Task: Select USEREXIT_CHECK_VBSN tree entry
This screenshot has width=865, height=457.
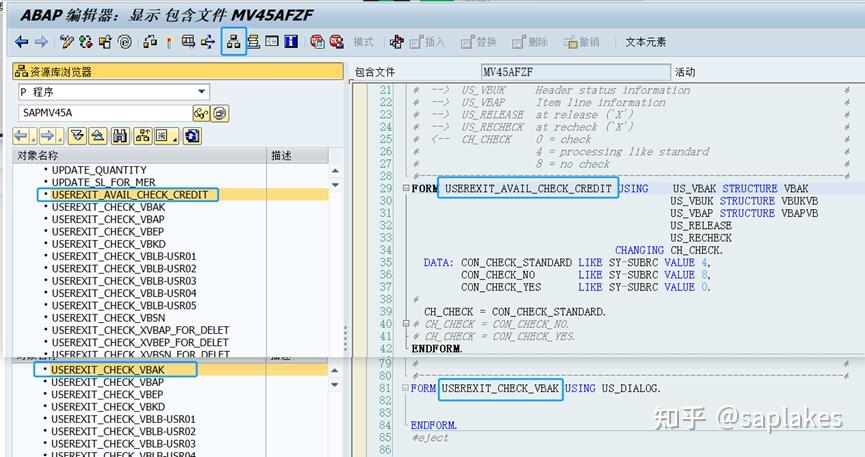Action: (x=109, y=318)
